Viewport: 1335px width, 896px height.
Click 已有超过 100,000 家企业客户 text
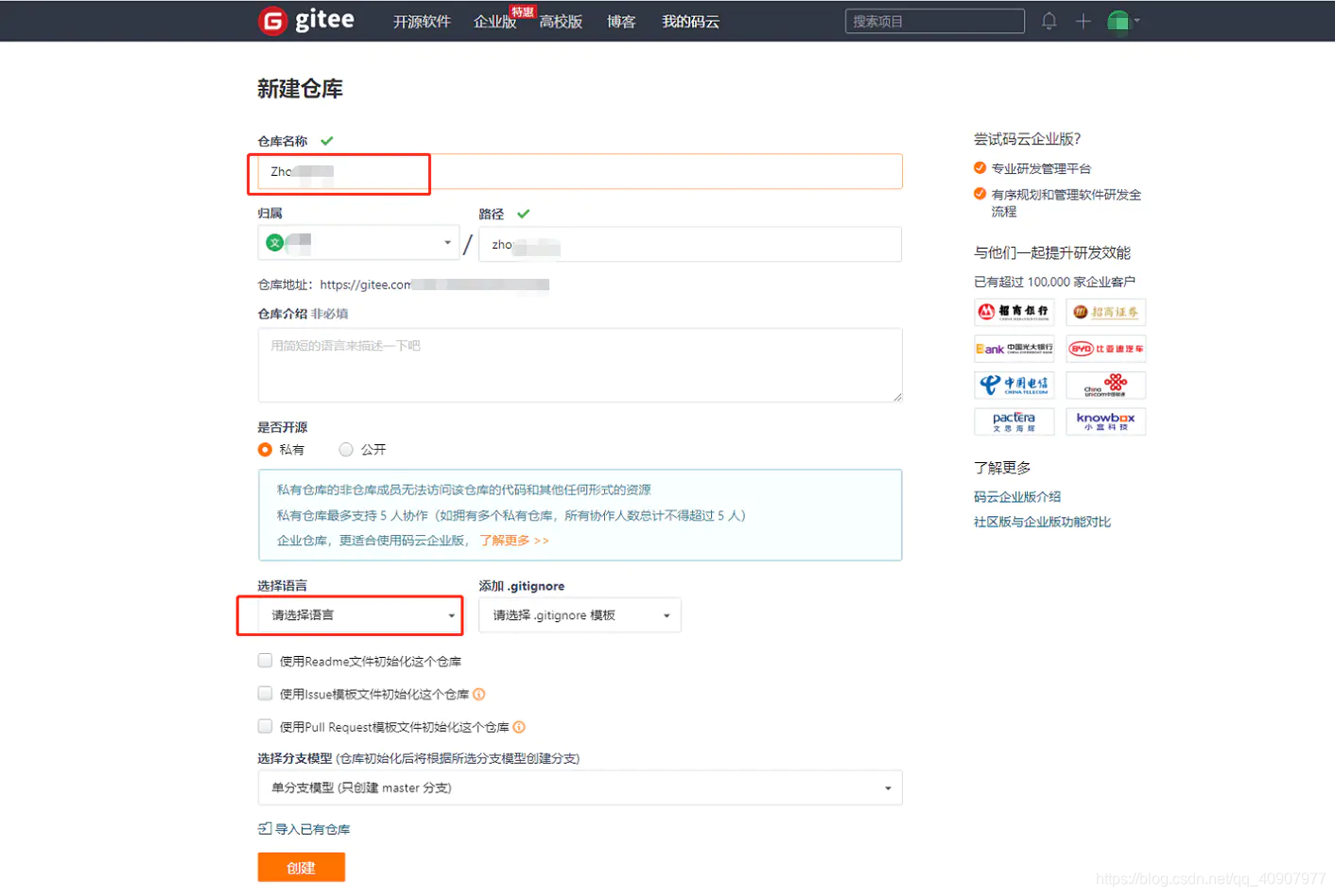(1055, 282)
